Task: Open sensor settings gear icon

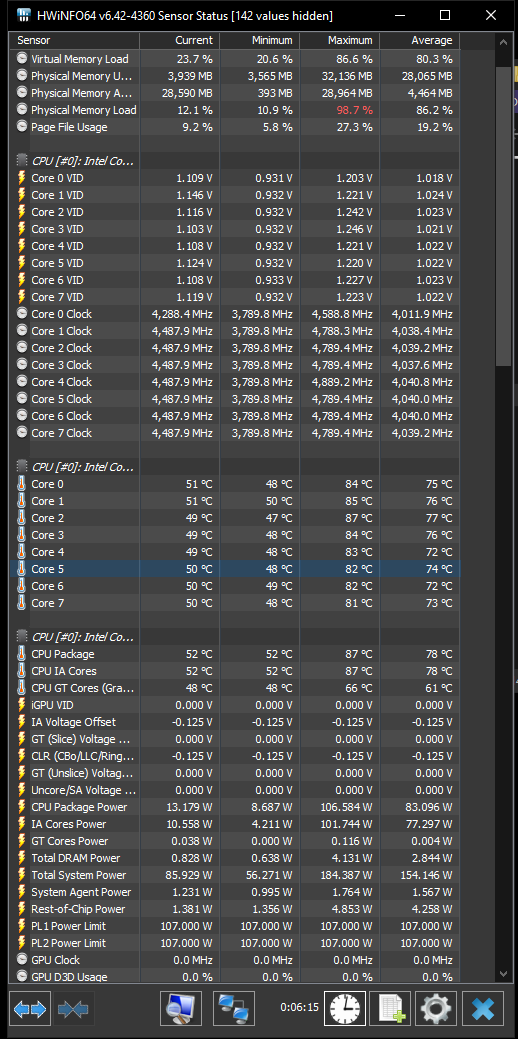Action: coord(436,1009)
